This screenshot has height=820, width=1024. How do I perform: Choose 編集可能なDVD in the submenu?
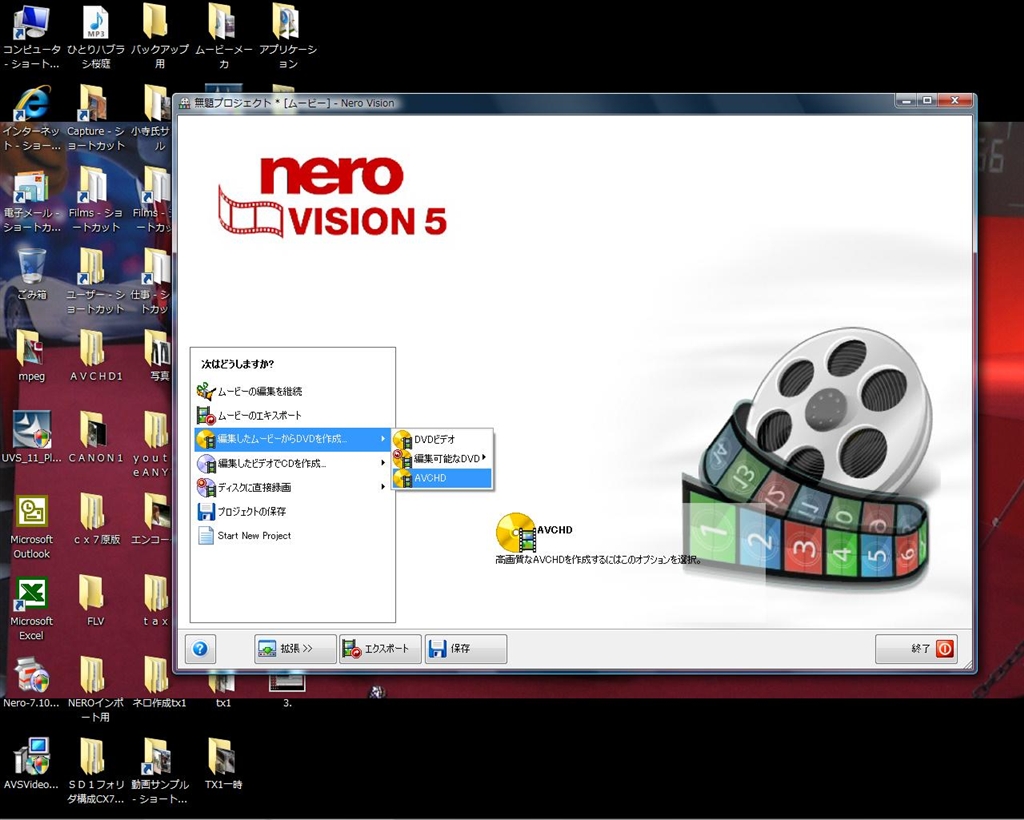[x=442, y=459]
